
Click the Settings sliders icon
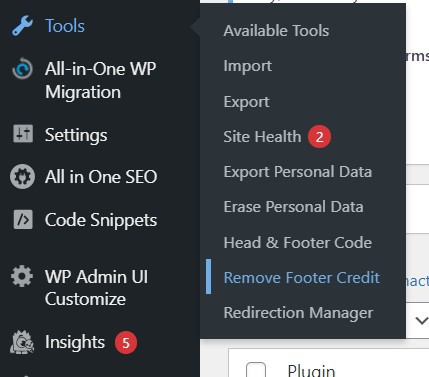tap(23, 134)
